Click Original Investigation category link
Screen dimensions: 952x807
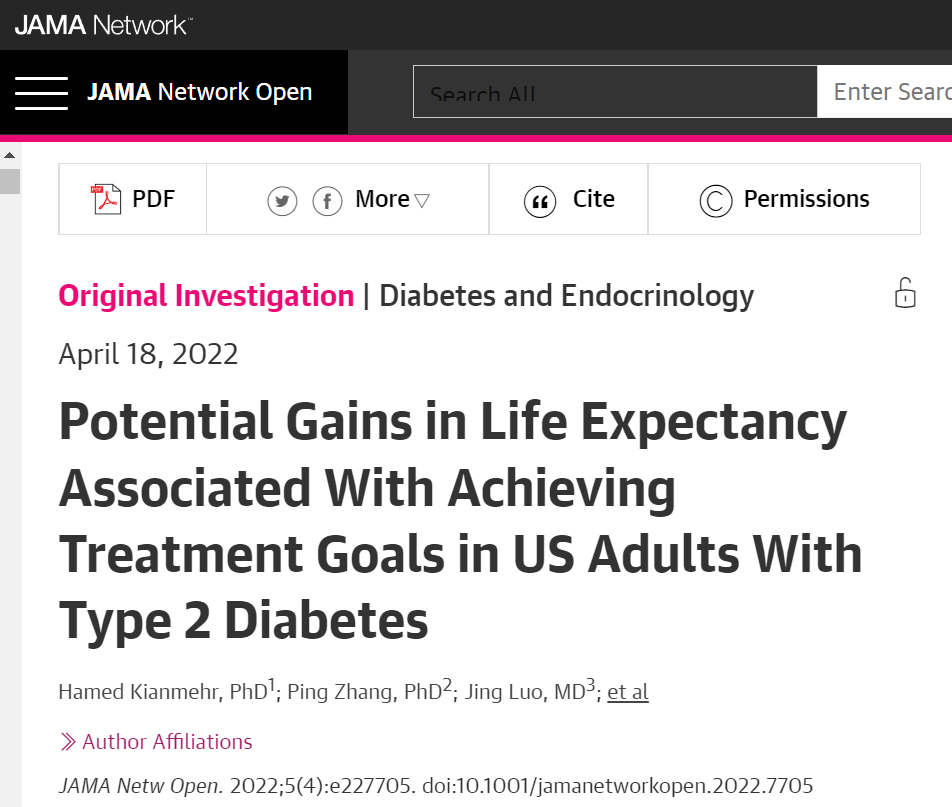coord(206,296)
